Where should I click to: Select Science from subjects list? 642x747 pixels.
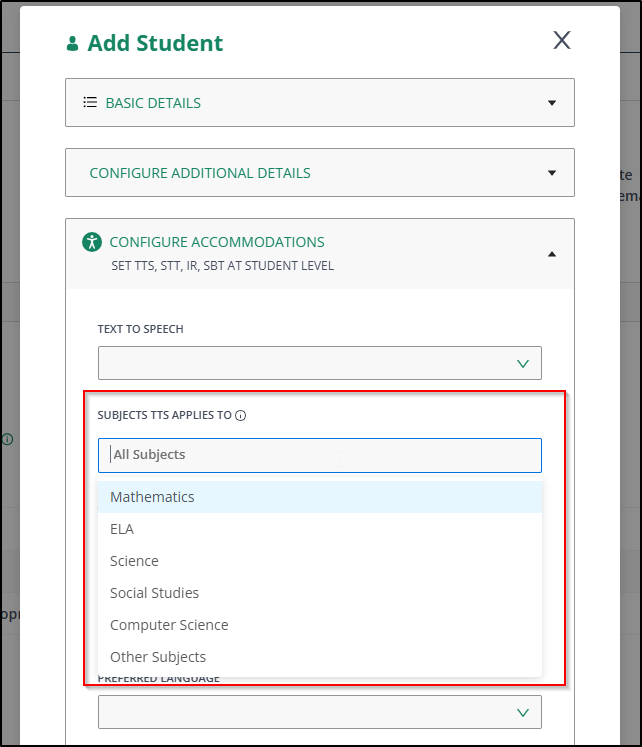click(320, 561)
